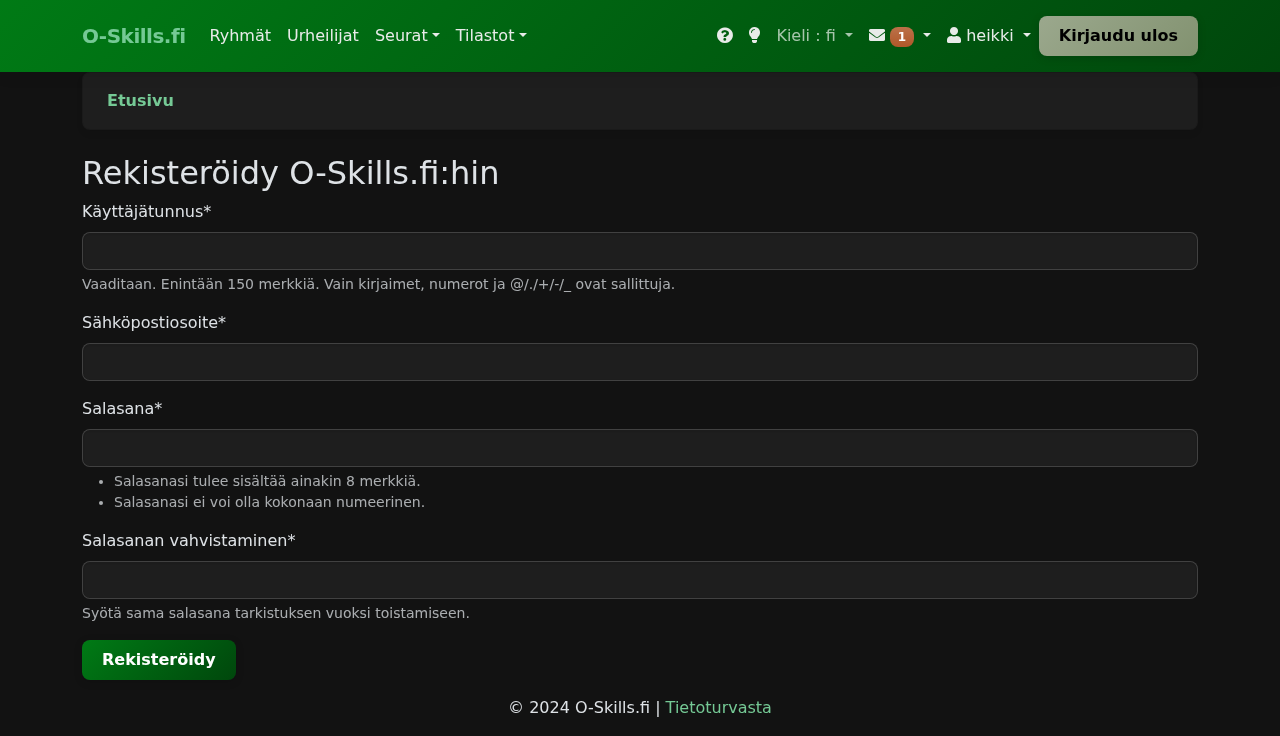Open the envelope messages icon
The height and width of the screenshot is (736, 1280).
pyautogui.click(x=877, y=36)
